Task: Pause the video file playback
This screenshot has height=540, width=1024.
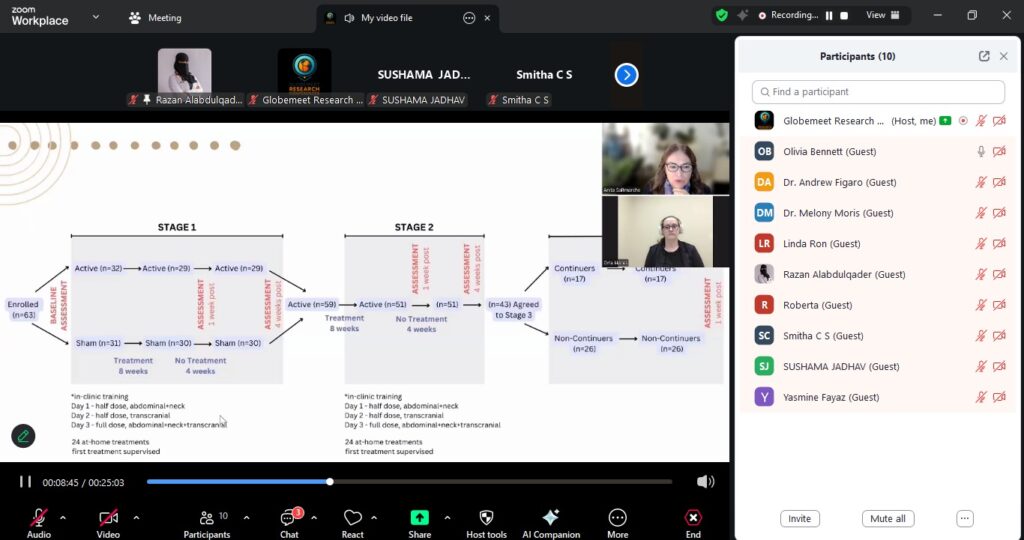Action: tap(25, 482)
